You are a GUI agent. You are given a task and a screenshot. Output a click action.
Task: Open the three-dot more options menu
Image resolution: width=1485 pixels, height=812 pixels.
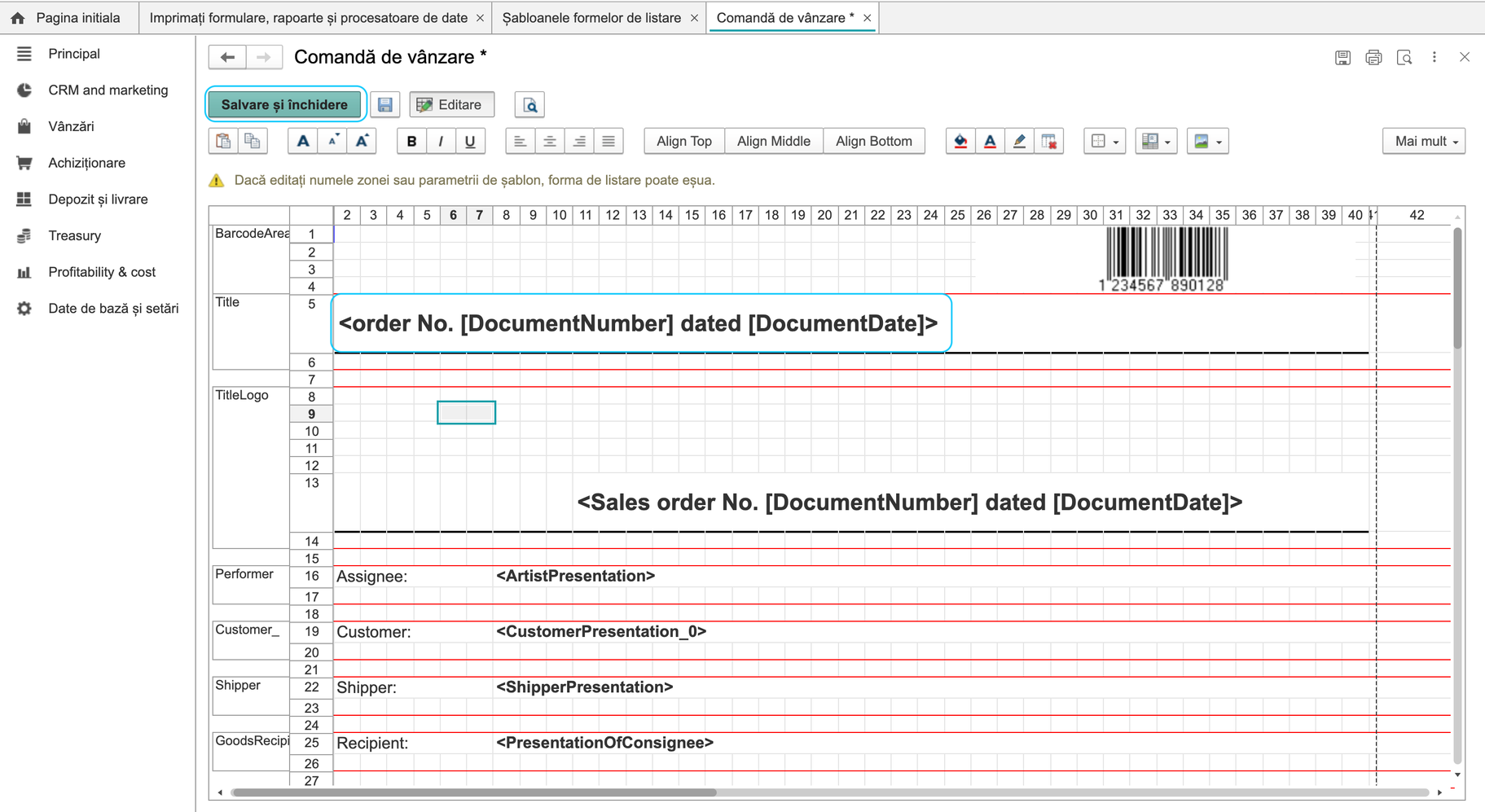click(x=1434, y=57)
